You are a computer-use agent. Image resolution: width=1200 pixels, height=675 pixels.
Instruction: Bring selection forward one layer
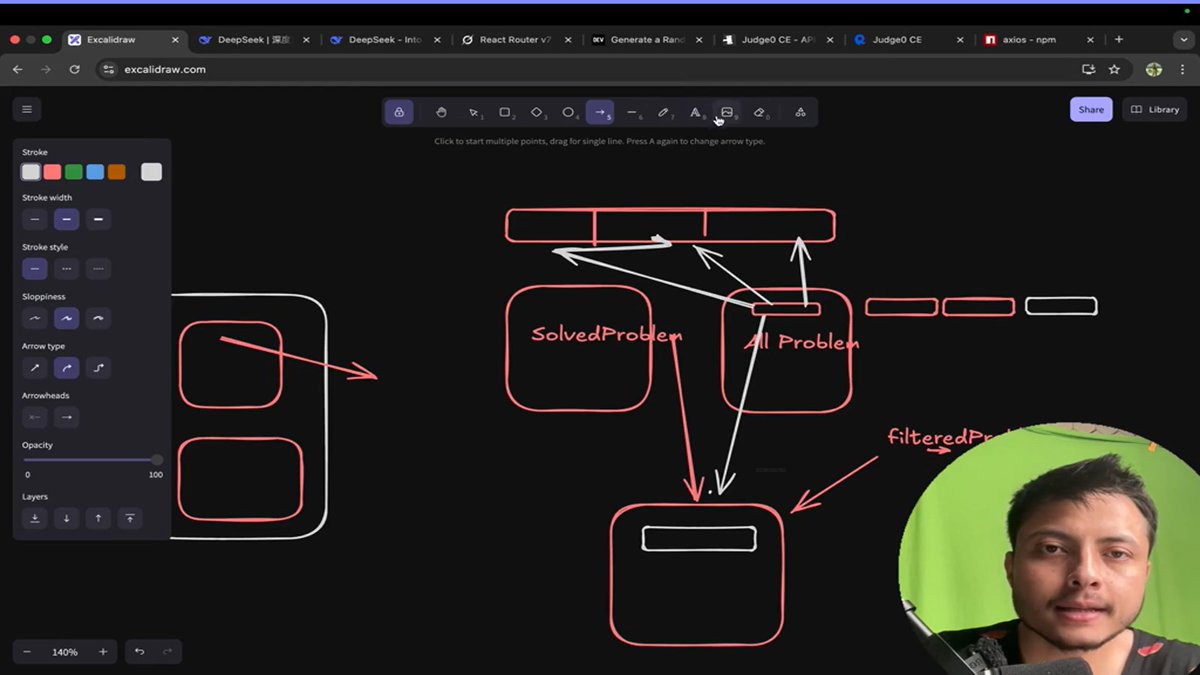pyautogui.click(x=98, y=518)
